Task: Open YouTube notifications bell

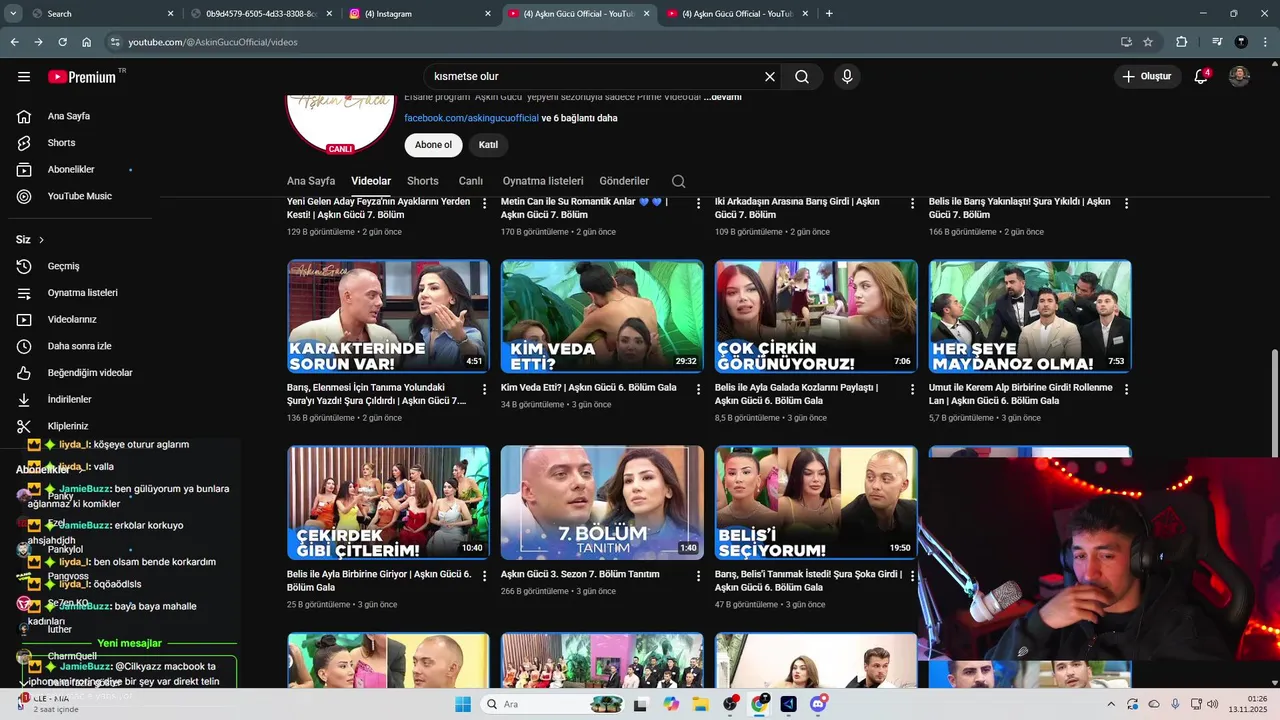Action: (x=1201, y=77)
